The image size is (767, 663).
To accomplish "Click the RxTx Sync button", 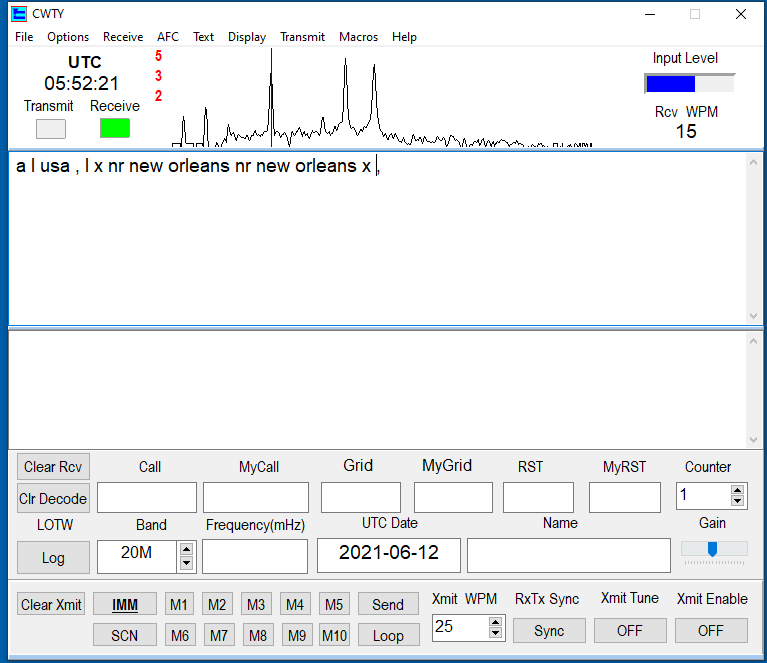I will coord(549,630).
